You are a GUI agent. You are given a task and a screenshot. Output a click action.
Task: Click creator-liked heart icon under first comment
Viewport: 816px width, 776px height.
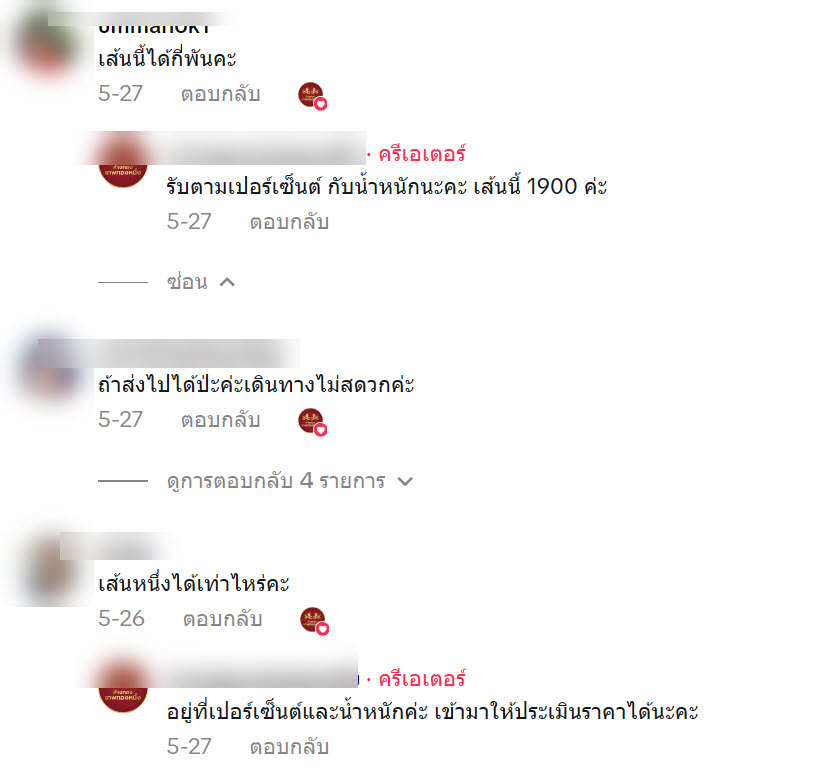[x=312, y=96]
